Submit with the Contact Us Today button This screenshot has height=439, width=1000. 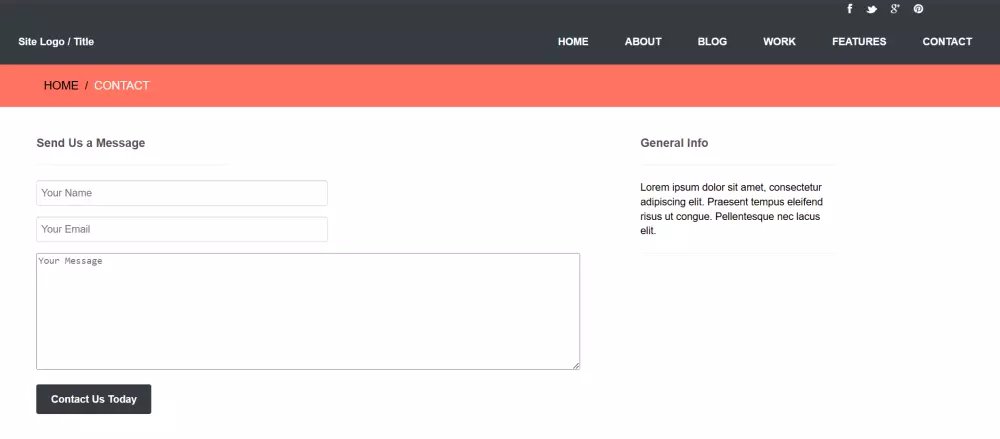coord(94,399)
